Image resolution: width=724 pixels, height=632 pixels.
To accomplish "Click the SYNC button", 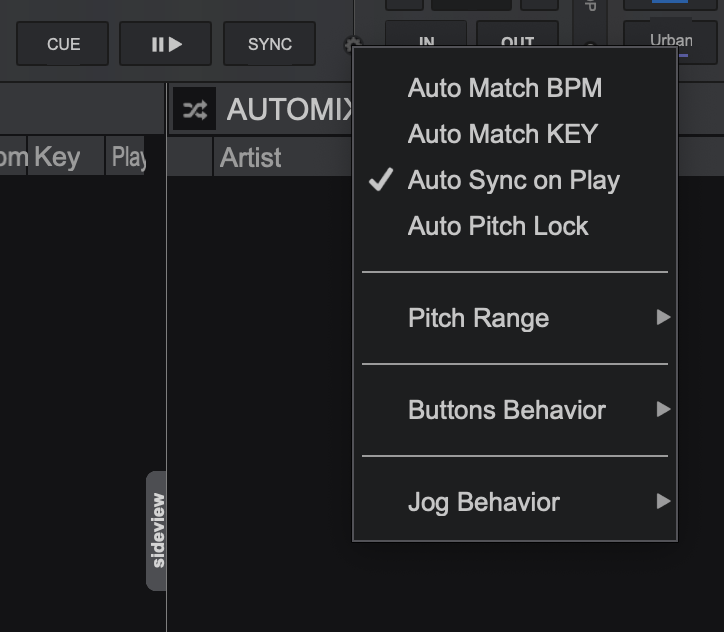I will click(270, 44).
